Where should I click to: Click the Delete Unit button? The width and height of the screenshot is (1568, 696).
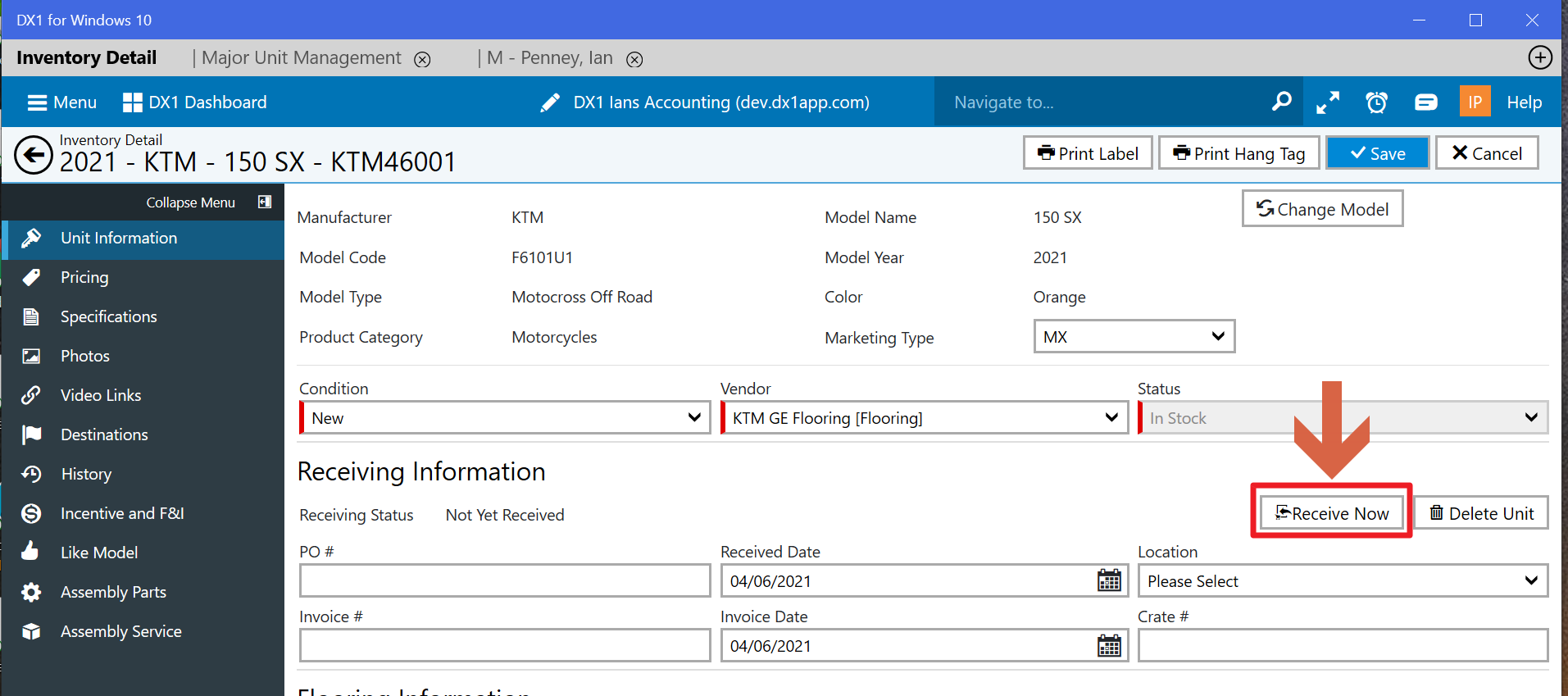[1481, 512]
